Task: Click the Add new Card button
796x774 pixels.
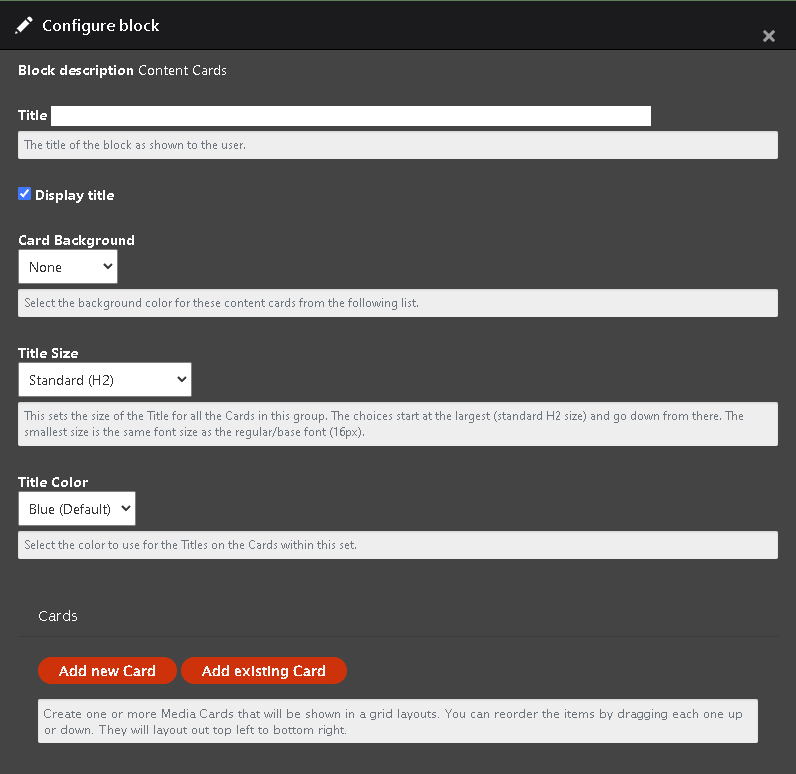Action: (107, 670)
